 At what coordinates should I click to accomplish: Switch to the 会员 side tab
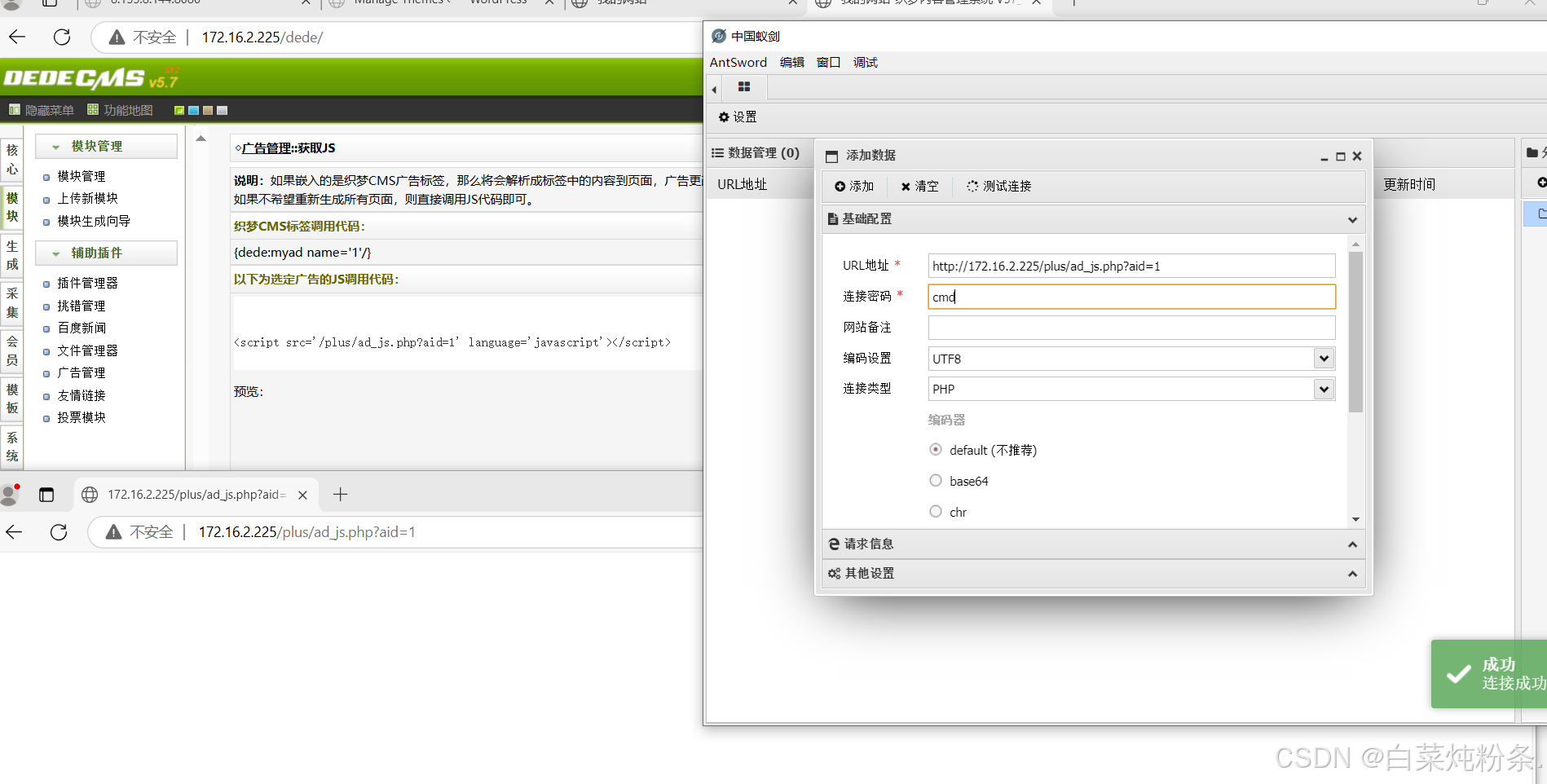tap(12, 350)
